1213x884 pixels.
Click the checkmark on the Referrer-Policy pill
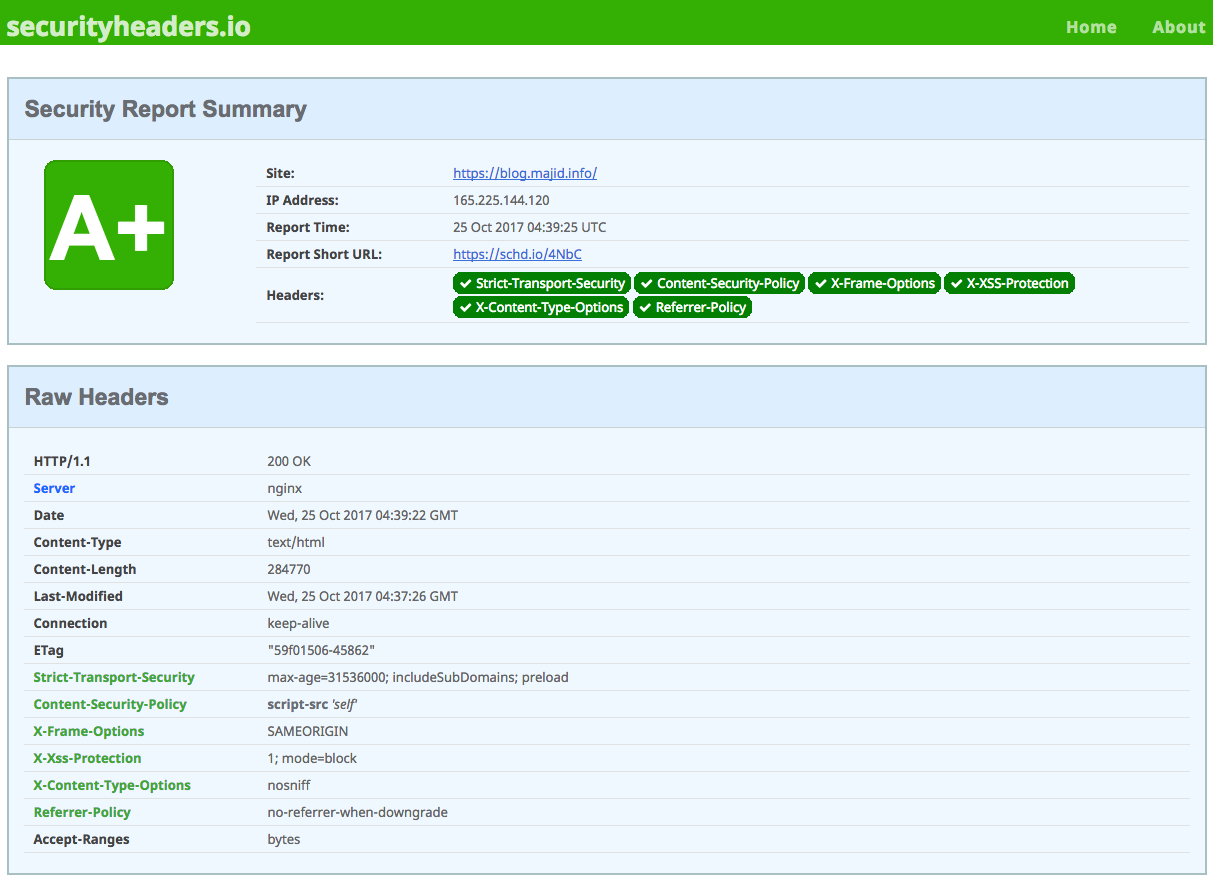(x=644, y=307)
